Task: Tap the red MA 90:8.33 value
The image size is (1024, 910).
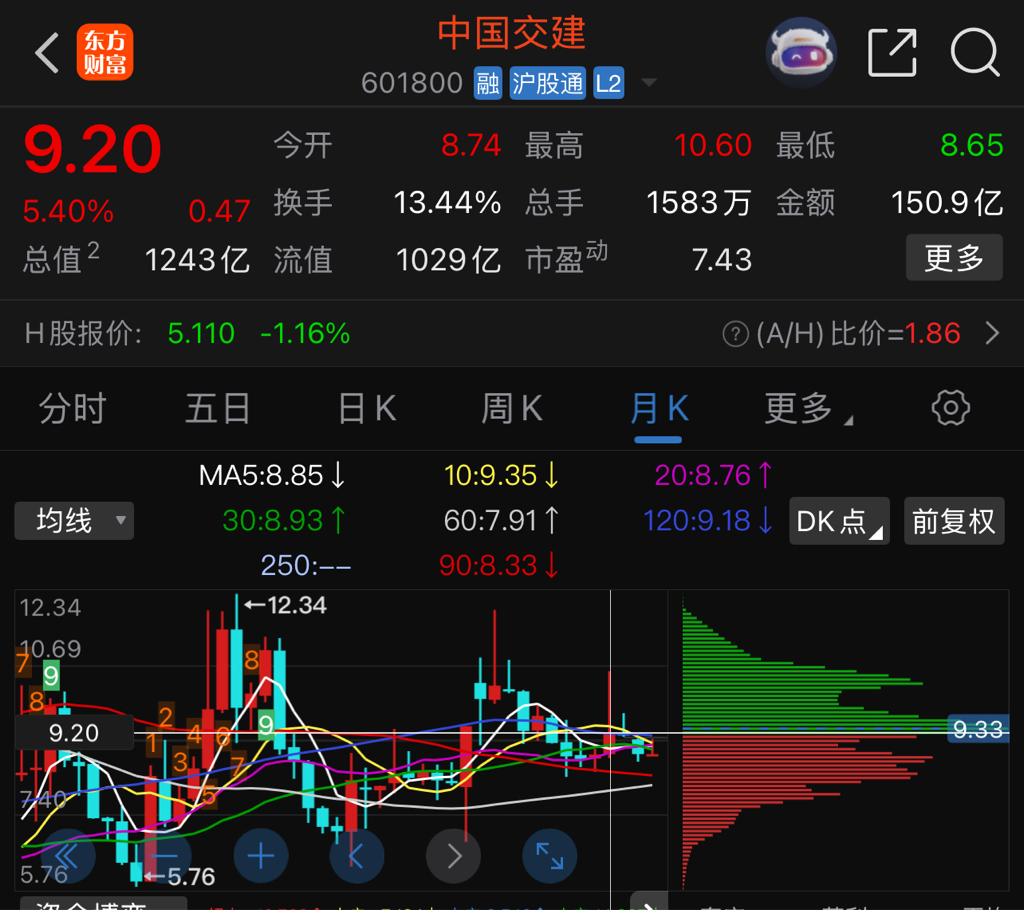Action: click(499, 566)
